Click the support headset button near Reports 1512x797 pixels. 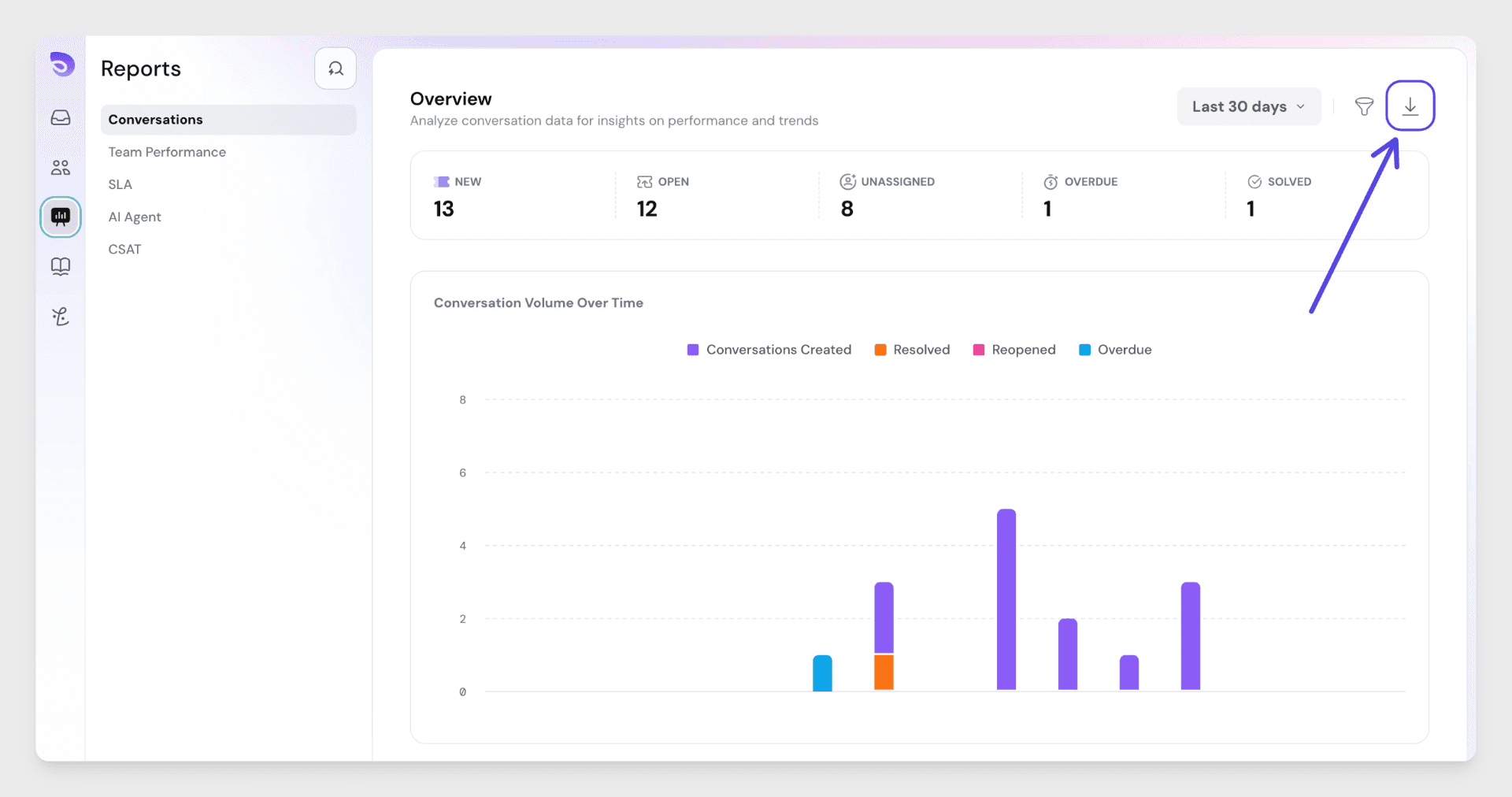click(335, 69)
